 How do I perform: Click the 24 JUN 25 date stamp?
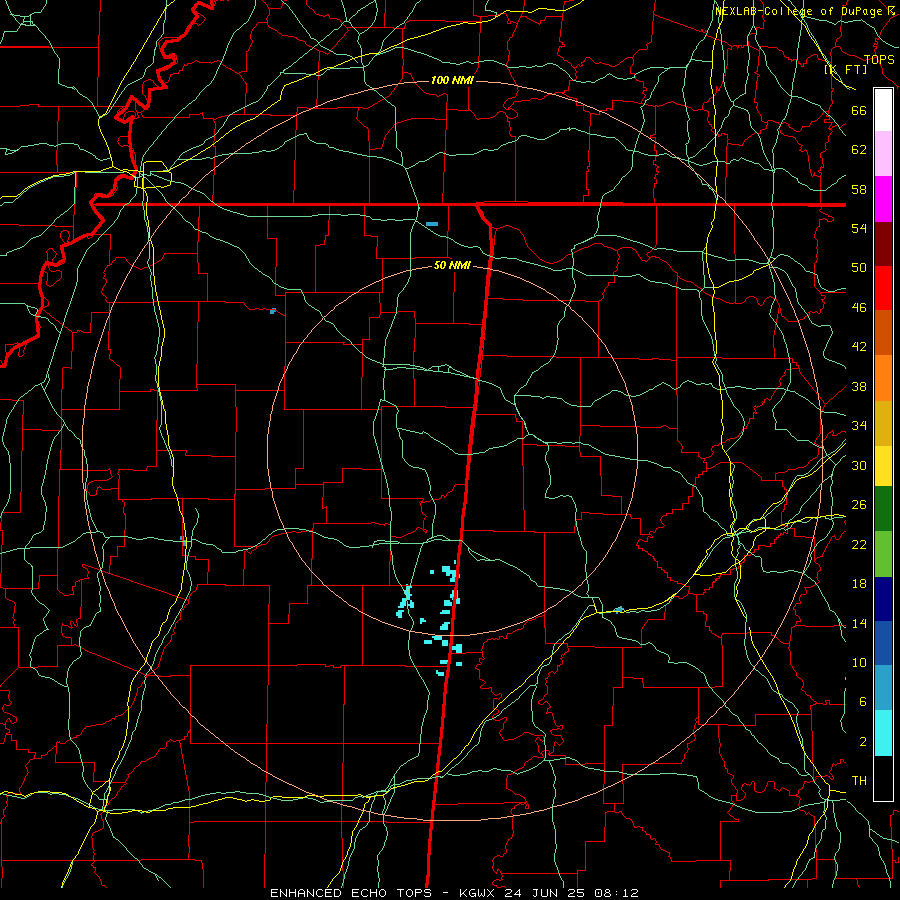545,893
